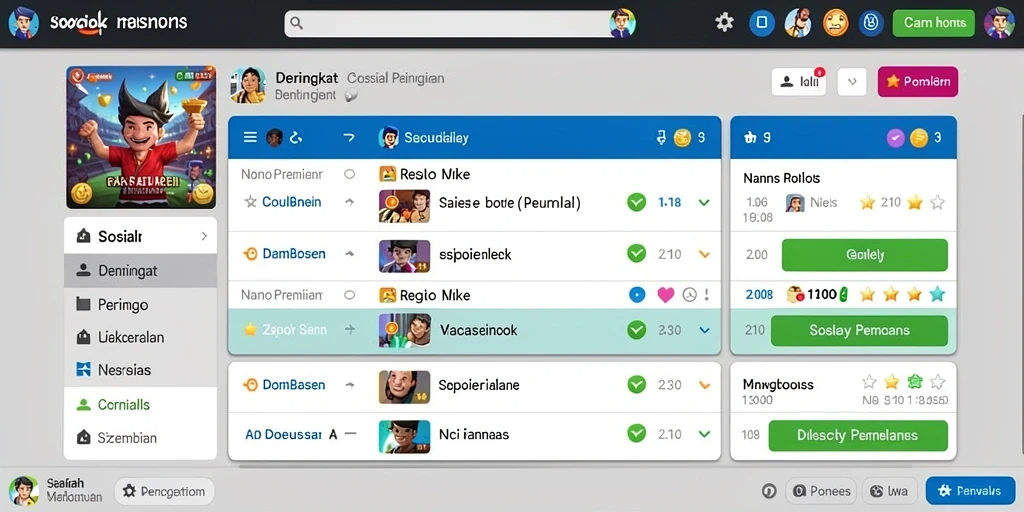Expand the Vacaseinook row blue chevron

click(x=704, y=330)
